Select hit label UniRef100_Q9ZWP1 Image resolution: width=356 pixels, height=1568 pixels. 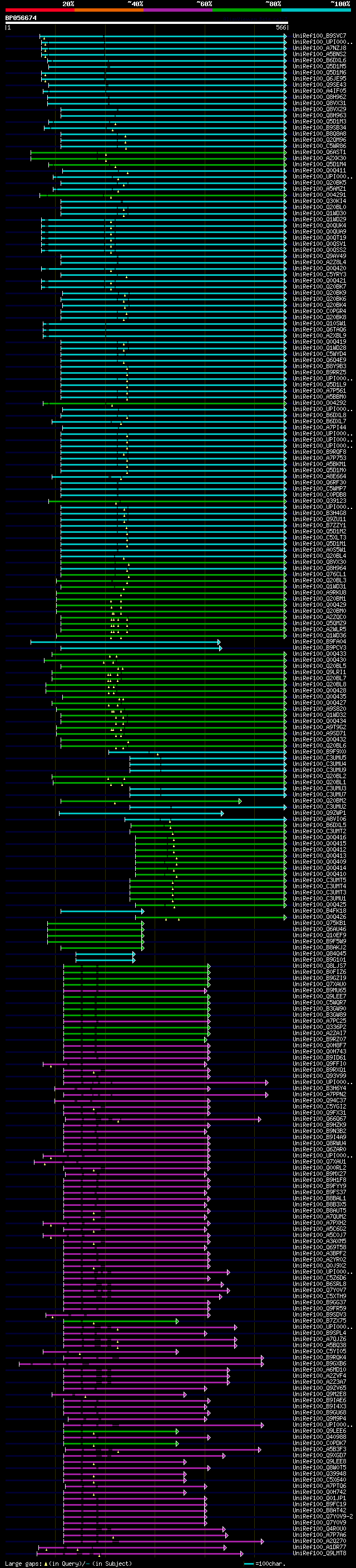319,813
